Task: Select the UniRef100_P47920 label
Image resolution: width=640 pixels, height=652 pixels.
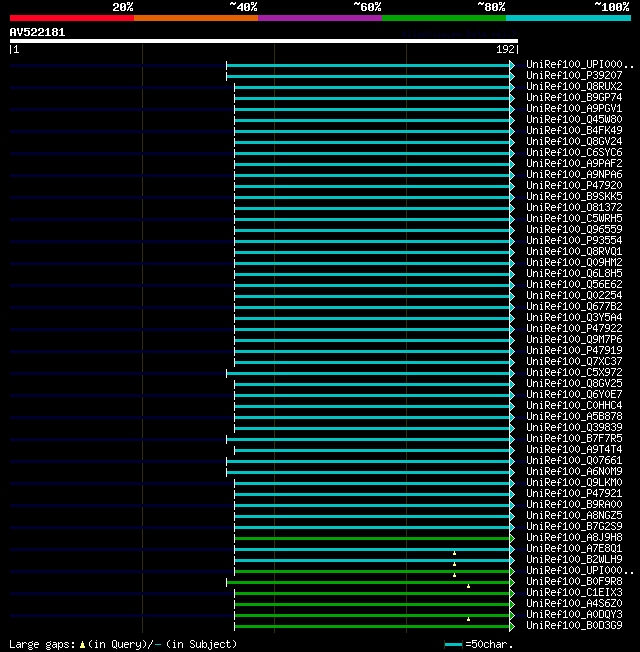Action: point(574,185)
